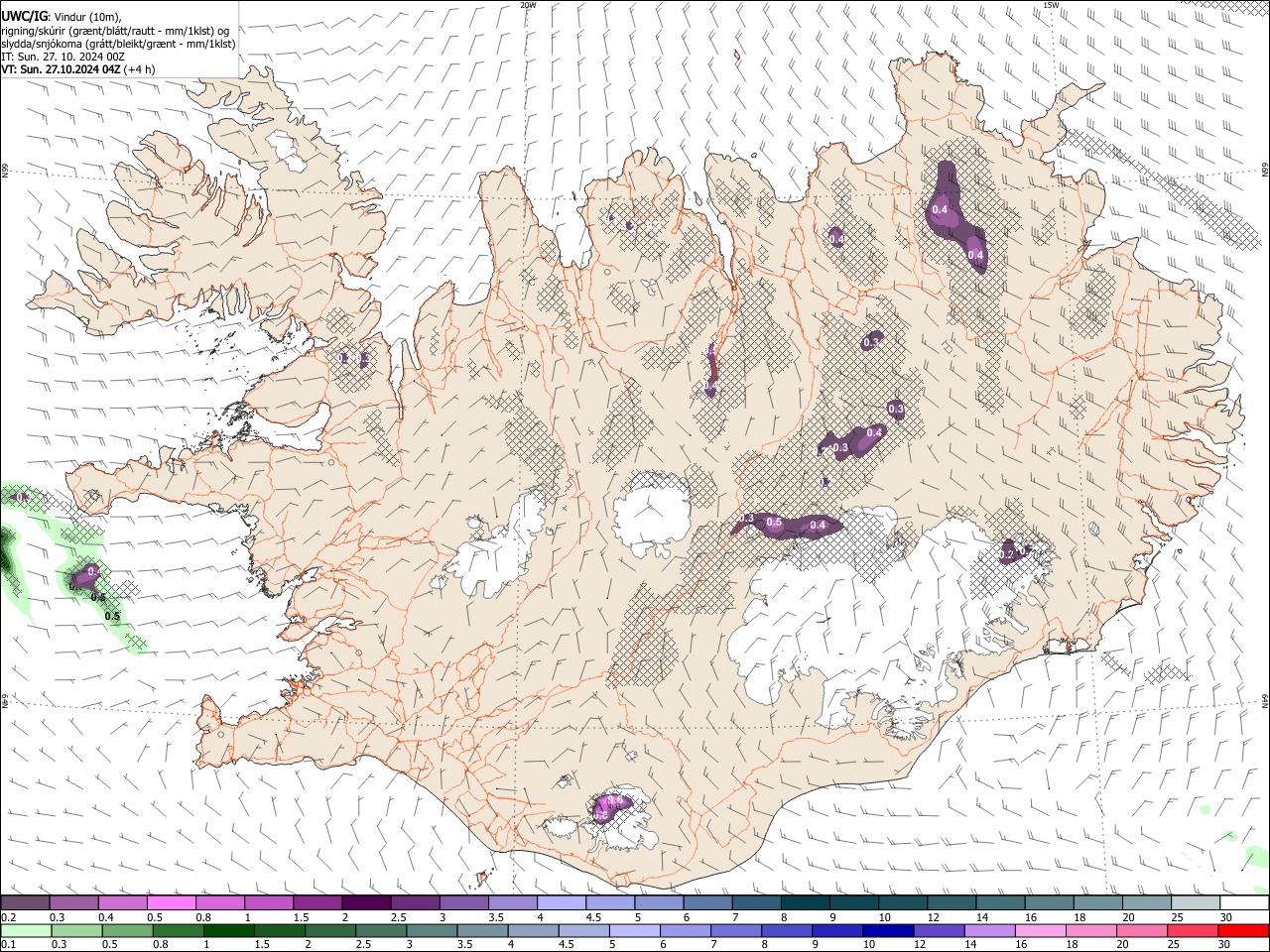Click the 0.2 swatch in the snow legend

pos(25,903)
